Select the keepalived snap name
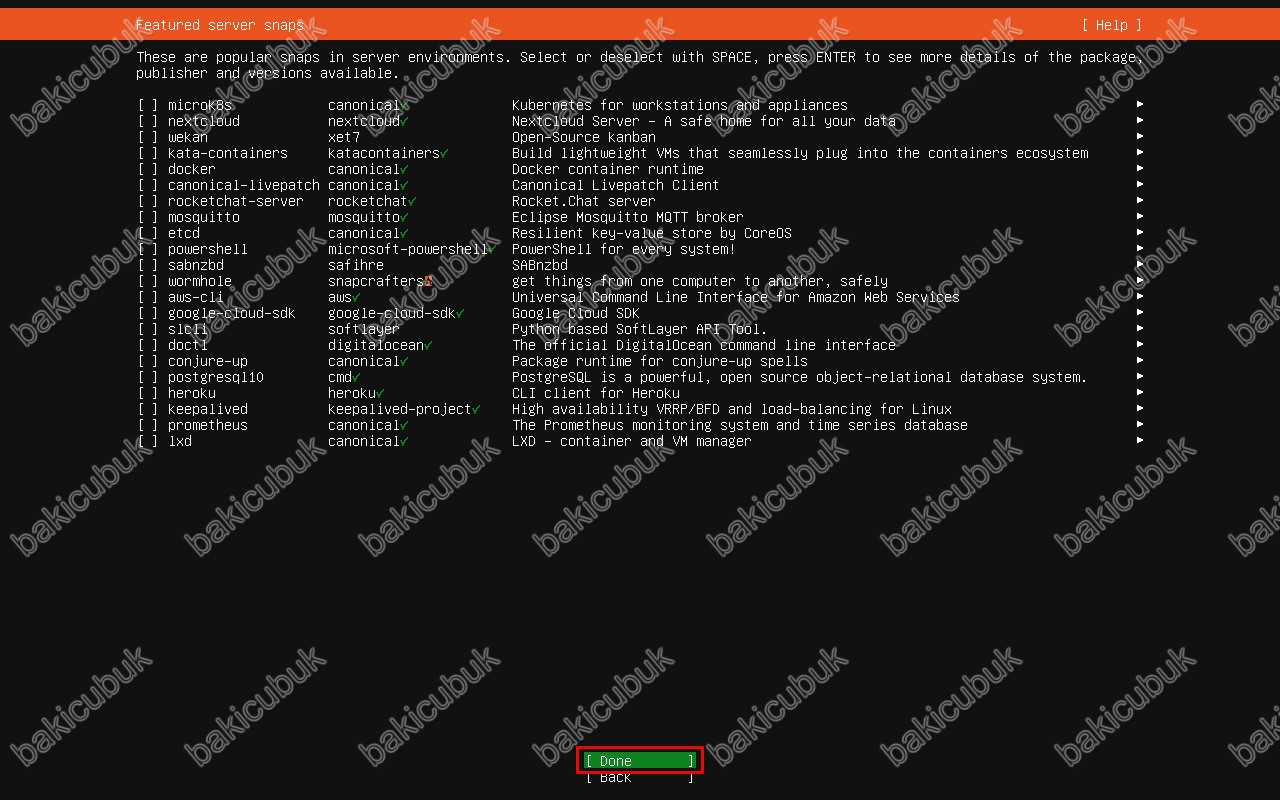This screenshot has height=800, width=1280. tap(208, 409)
